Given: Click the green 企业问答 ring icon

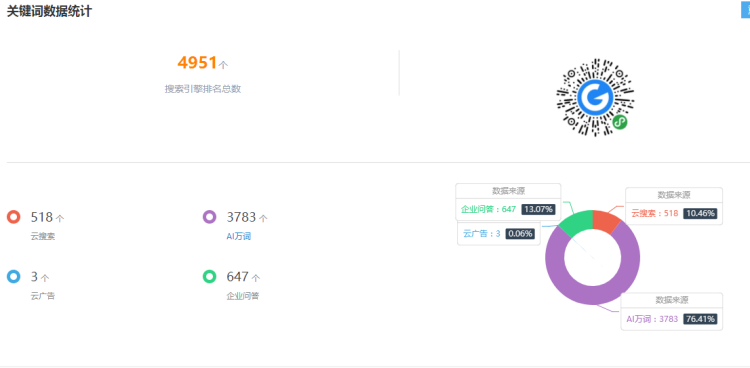Looking at the screenshot, I should [210, 276].
